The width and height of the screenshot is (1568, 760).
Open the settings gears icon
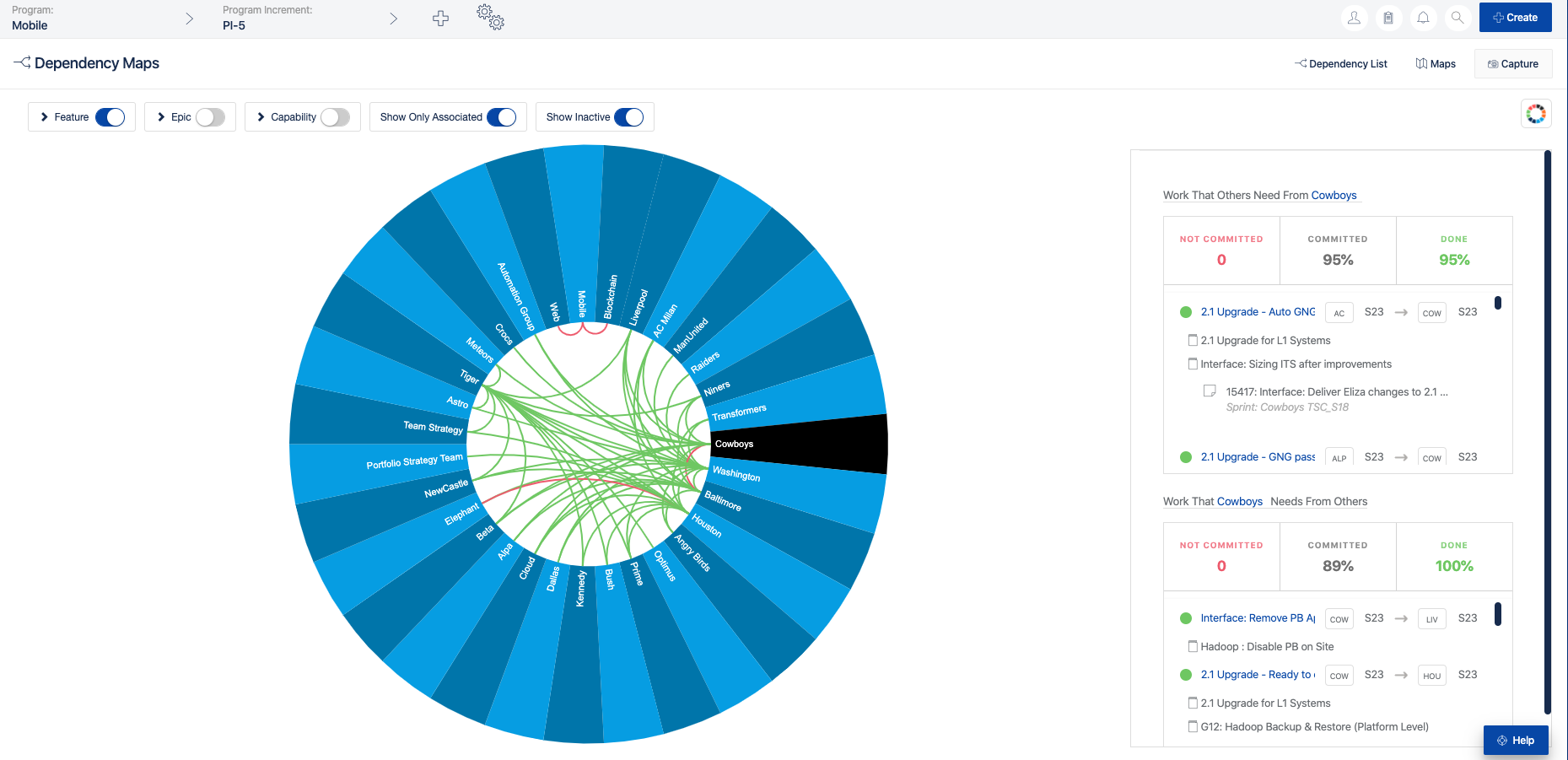[x=490, y=17]
